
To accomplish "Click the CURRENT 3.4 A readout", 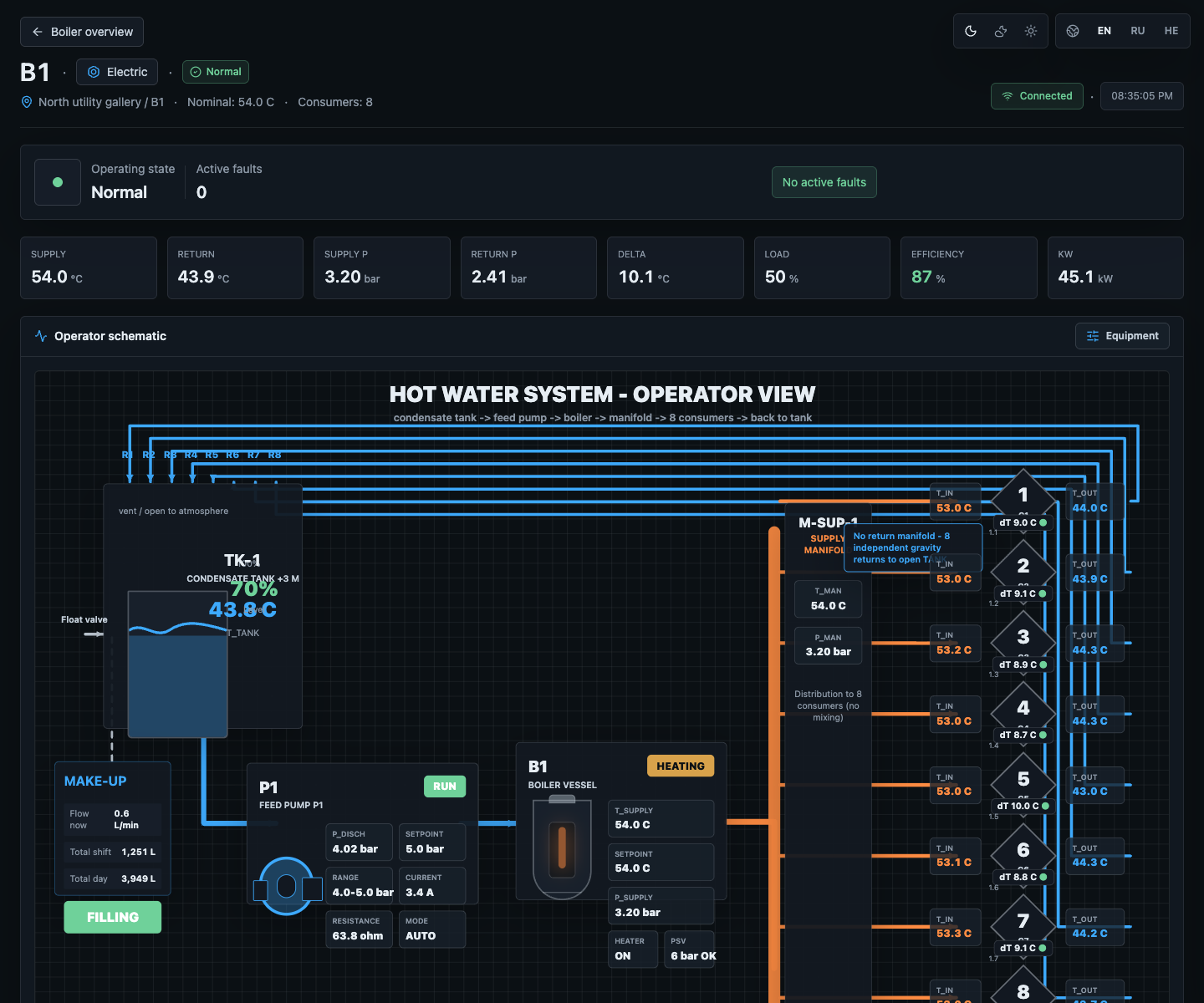I will (x=432, y=886).
